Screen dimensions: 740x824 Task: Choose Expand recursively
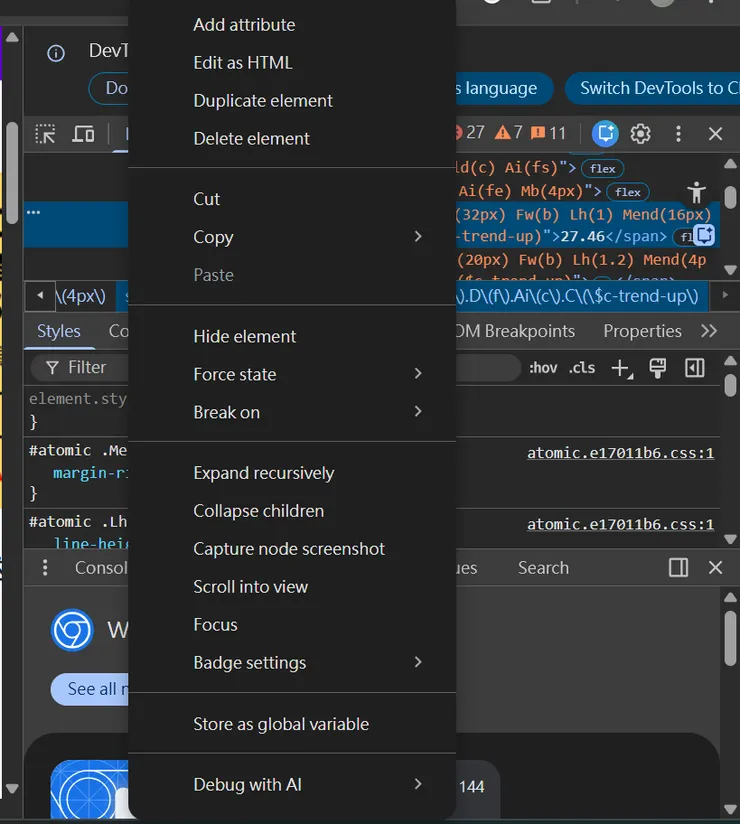pyautogui.click(x=292, y=473)
